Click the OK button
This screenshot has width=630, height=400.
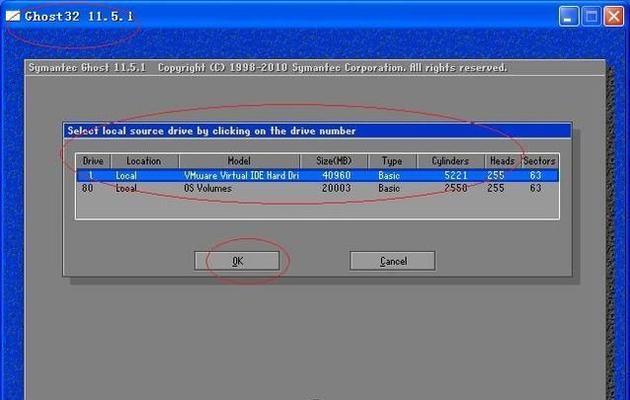tap(237, 261)
